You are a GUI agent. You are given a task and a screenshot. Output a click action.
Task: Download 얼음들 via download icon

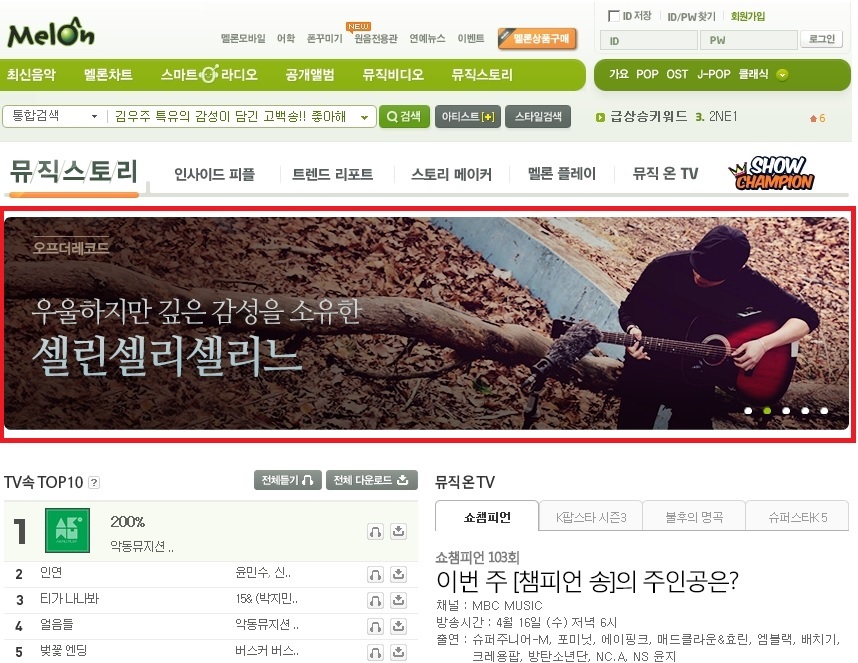[x=399, y=626]
